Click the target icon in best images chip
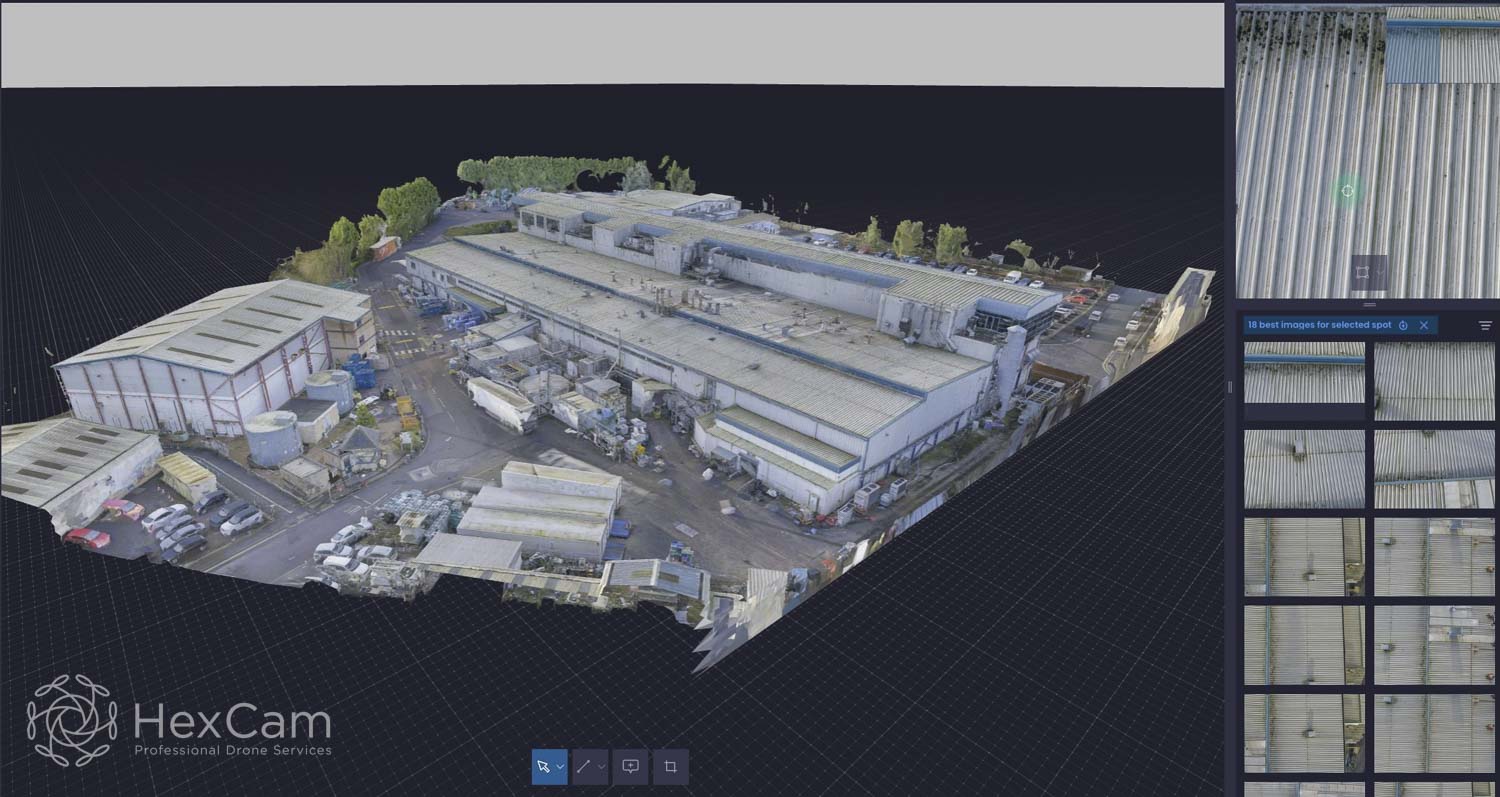Screen dimensions: 1500x797 (1403, 325)
